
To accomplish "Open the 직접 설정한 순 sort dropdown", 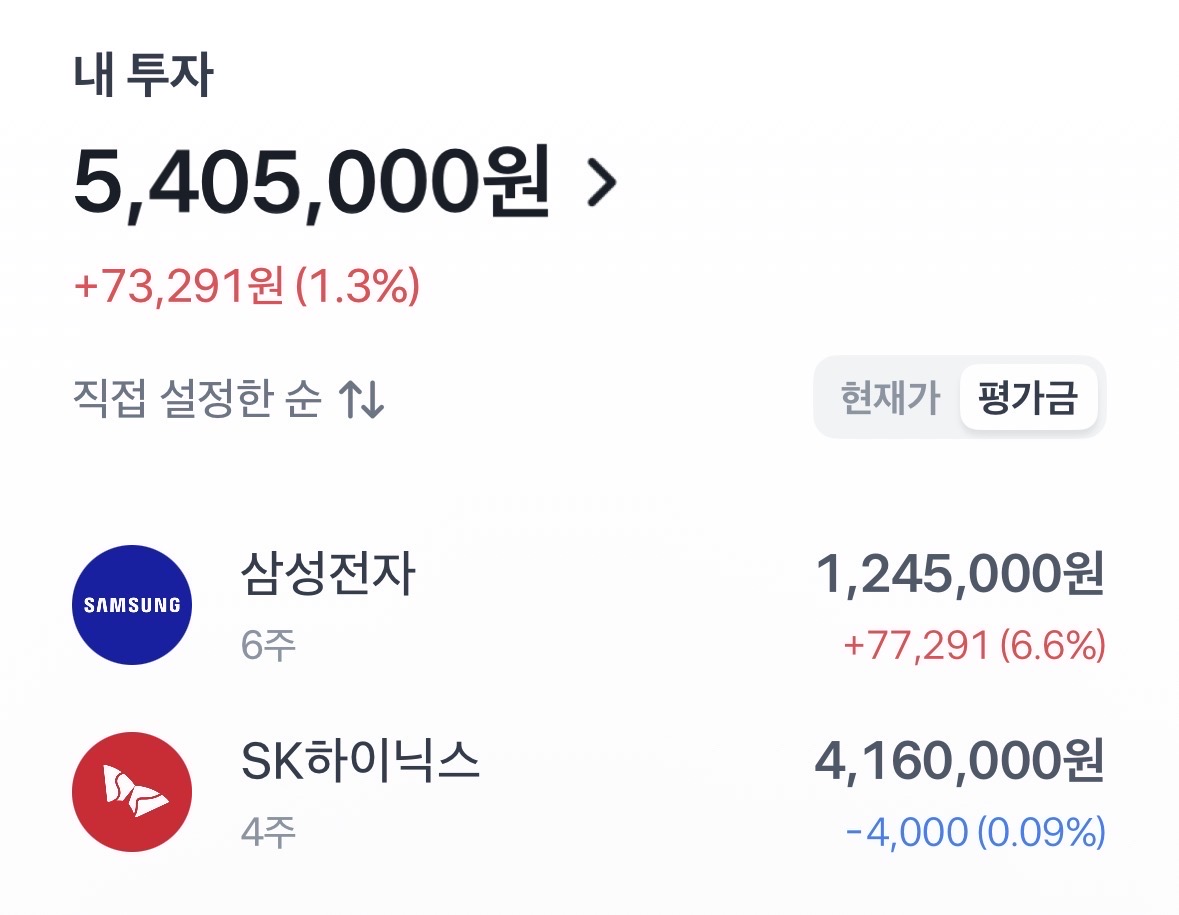I will point(197,400).
